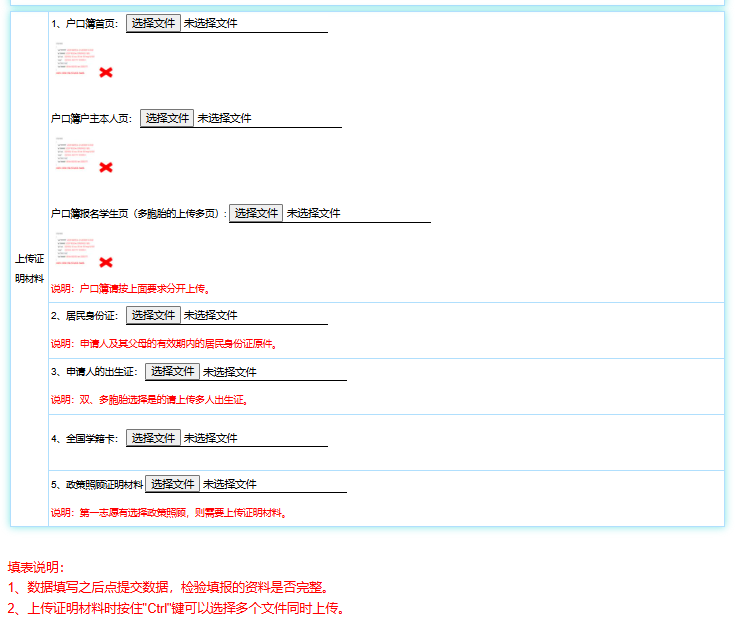735x630 pixels.
Task: Click 未选择文件 text next to 政策照顾证明材料
Action: [x=230, y=484]
